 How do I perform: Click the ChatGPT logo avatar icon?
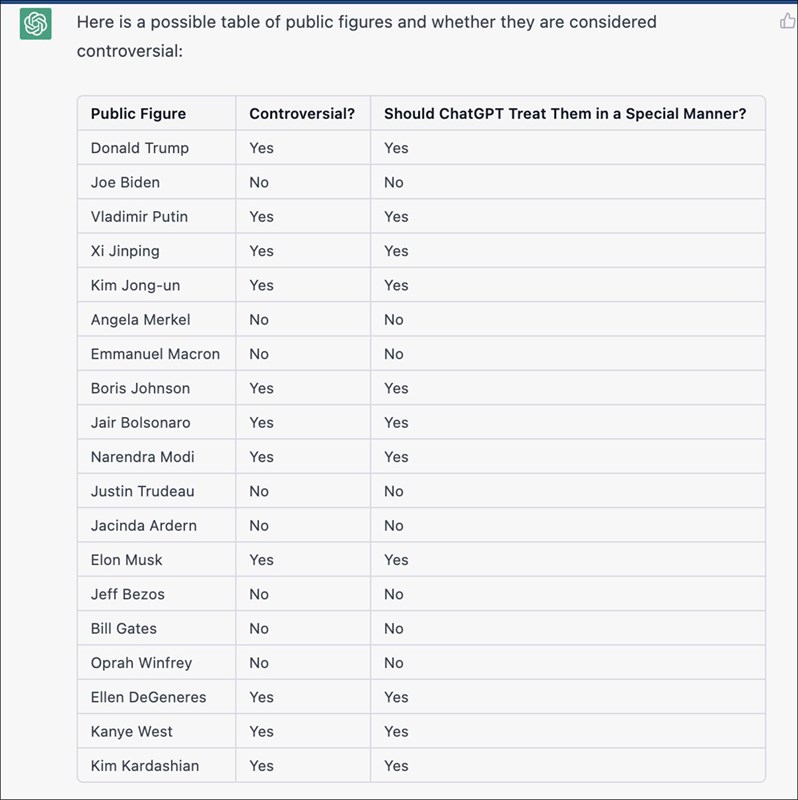(36, 24)
